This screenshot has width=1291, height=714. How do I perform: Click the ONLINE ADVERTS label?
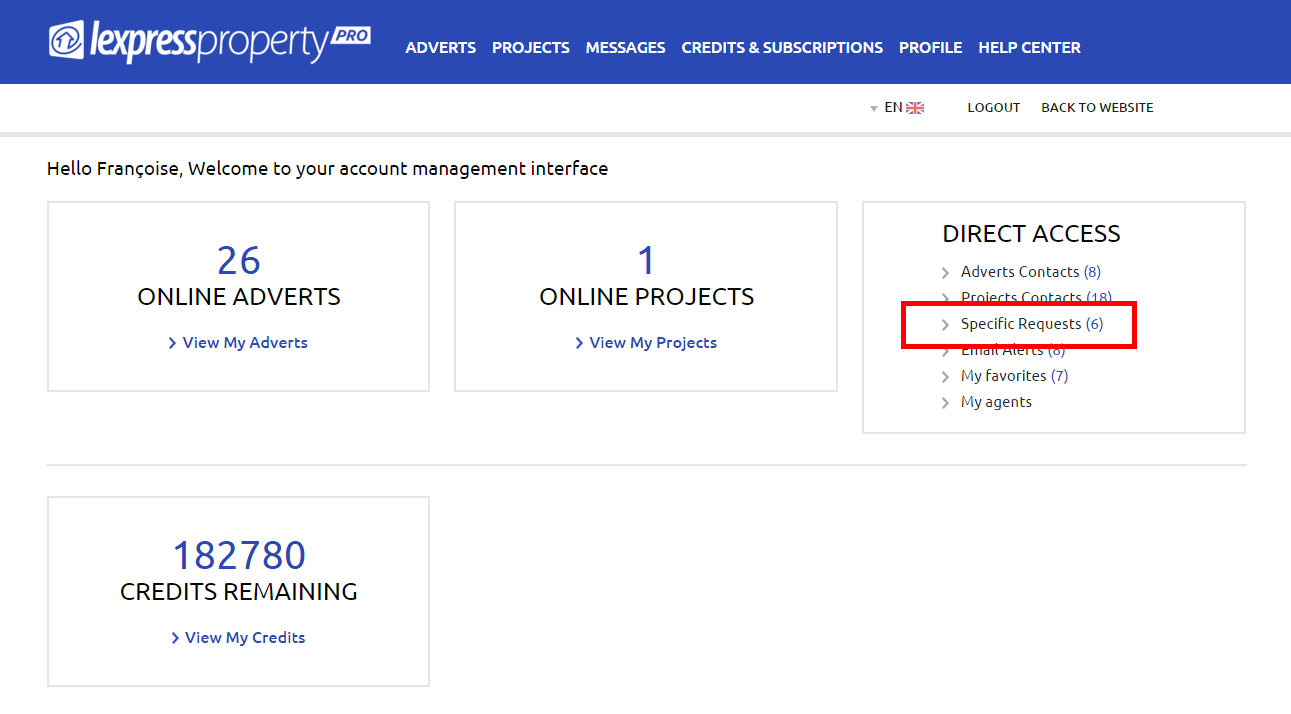tap(239, 297)
